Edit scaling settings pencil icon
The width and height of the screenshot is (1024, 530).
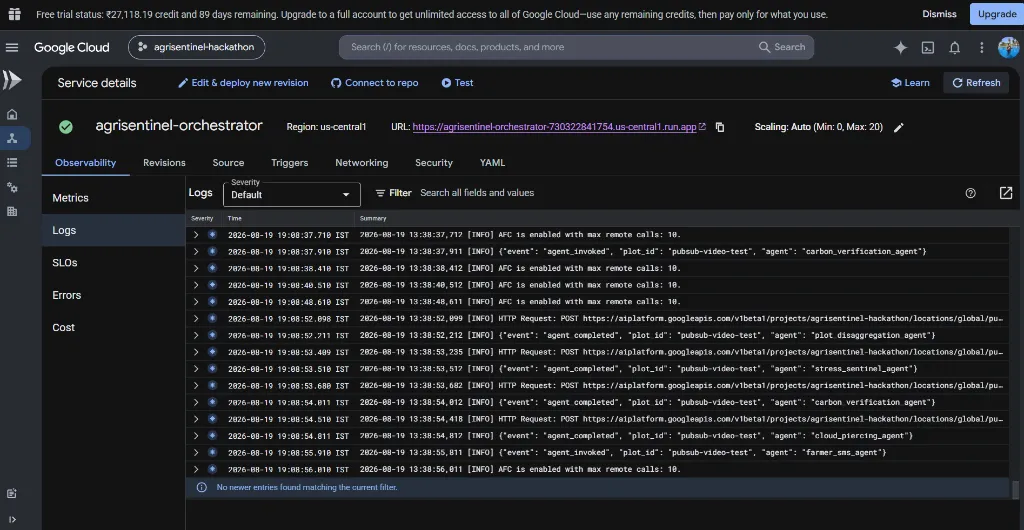click(x=899, y=127)
